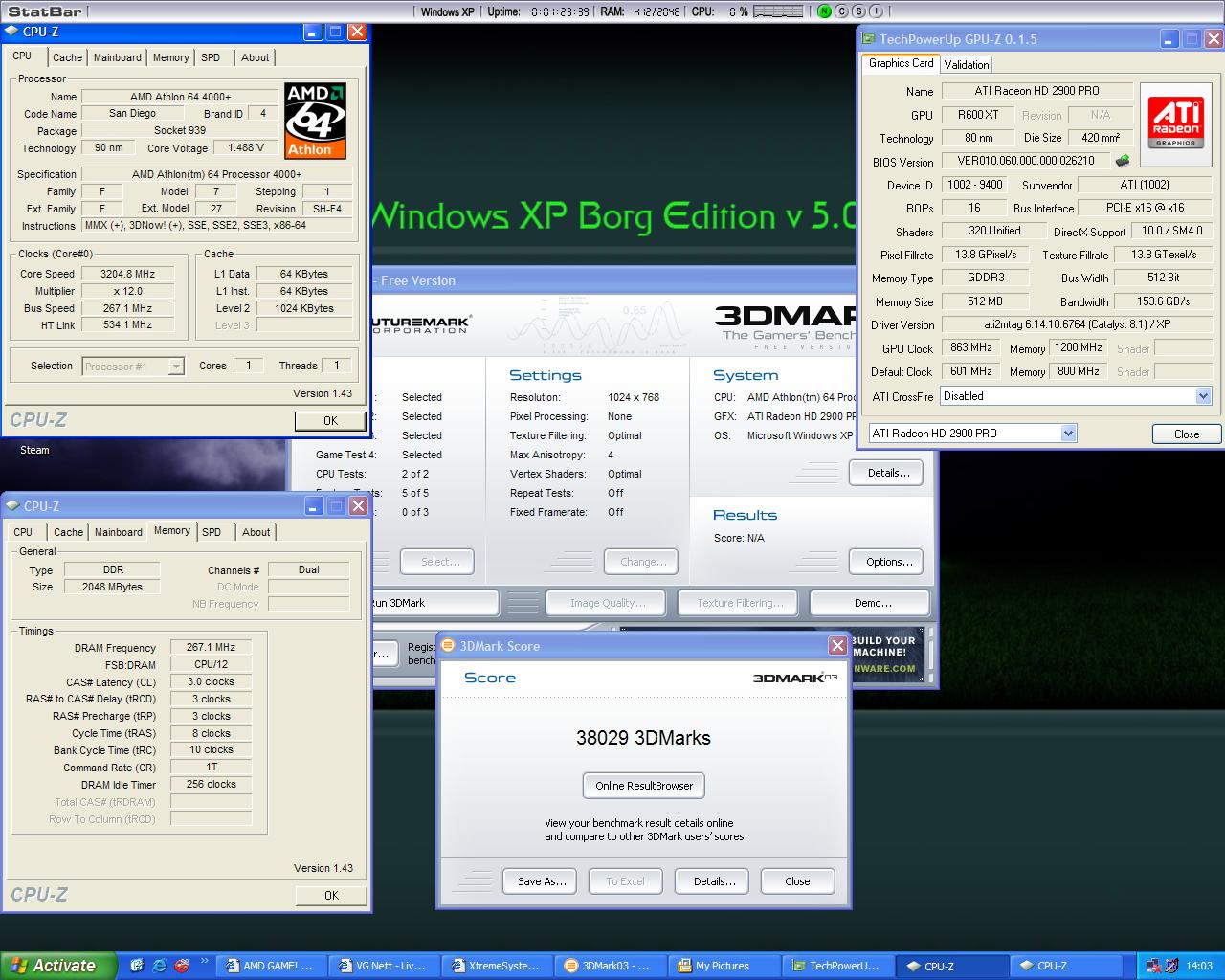This screenshot has width=1225, height=980.
Task: Click the Driver Version field in GPU-Z
Action: (1077, 324)
